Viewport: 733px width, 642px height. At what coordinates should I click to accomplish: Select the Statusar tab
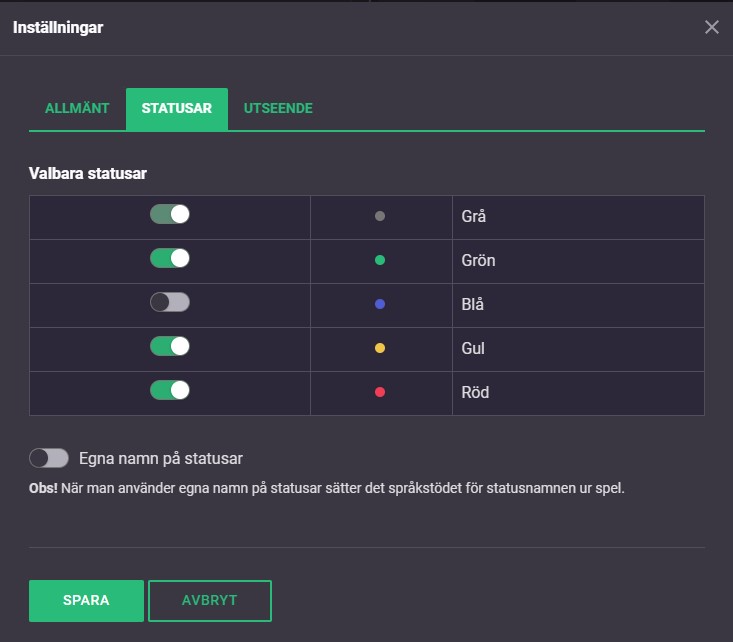pyautogui.click(x=177, y=109)
